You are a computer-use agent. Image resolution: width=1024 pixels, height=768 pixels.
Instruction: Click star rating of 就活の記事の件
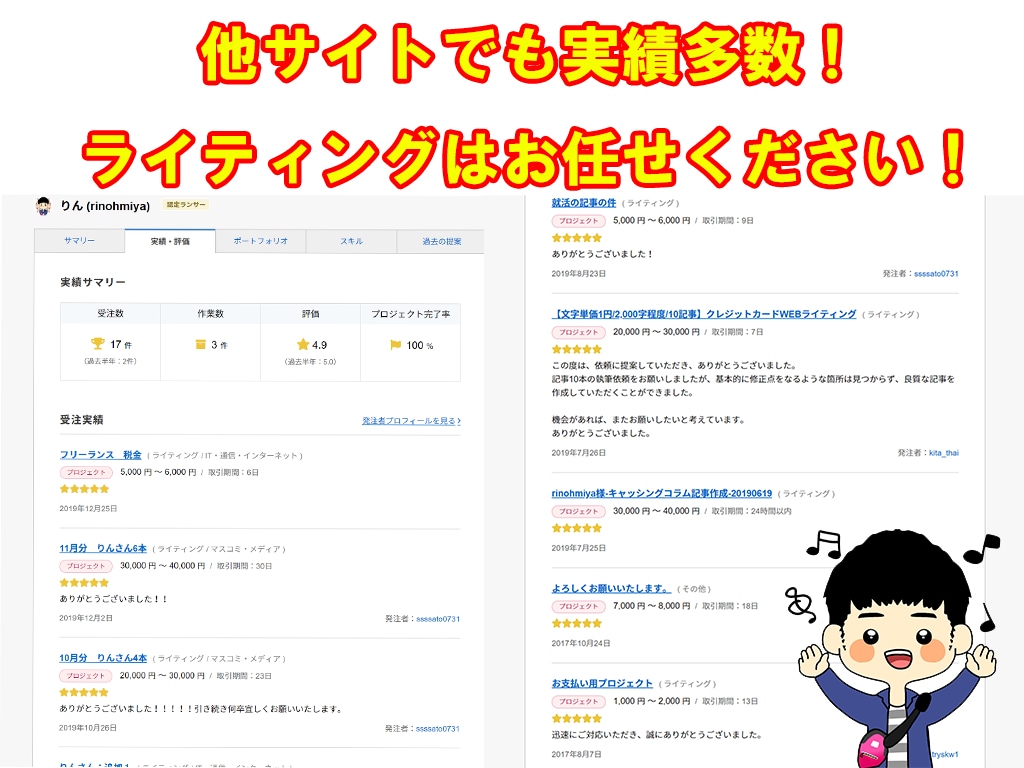pyautogui.click(x=577, y=238)
